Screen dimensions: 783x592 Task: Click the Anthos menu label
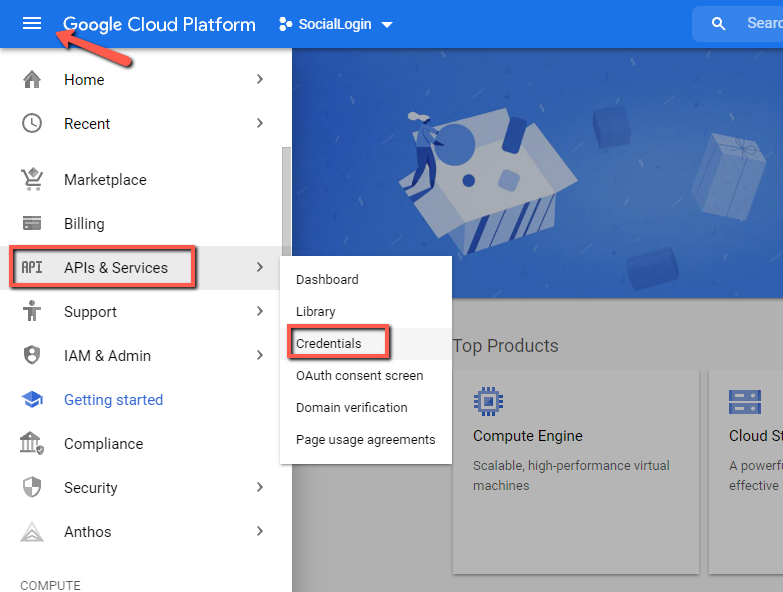tap(87, 532)
